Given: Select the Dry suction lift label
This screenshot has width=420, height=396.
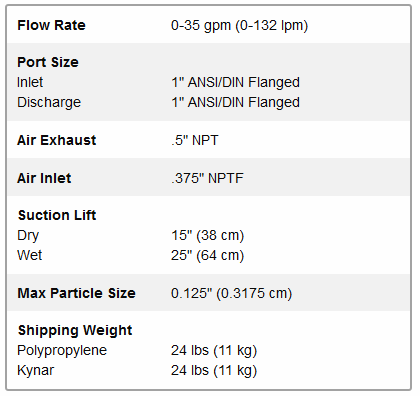Looking at the screenshot, I should click(x=28, y=235).
